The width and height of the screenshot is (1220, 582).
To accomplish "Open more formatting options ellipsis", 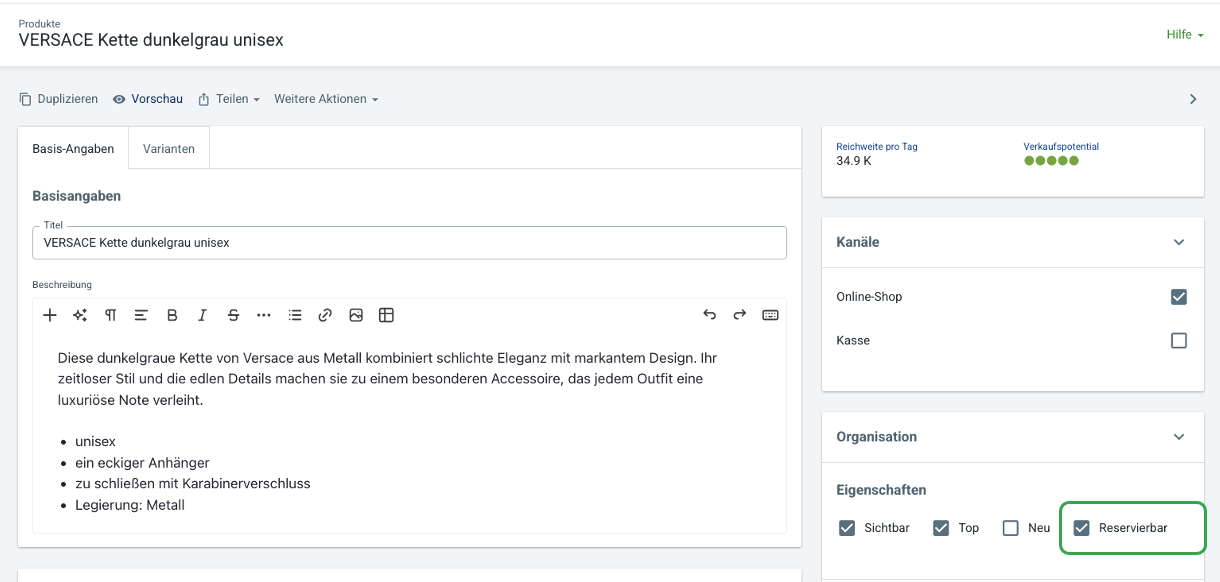I will pos(264,315).
